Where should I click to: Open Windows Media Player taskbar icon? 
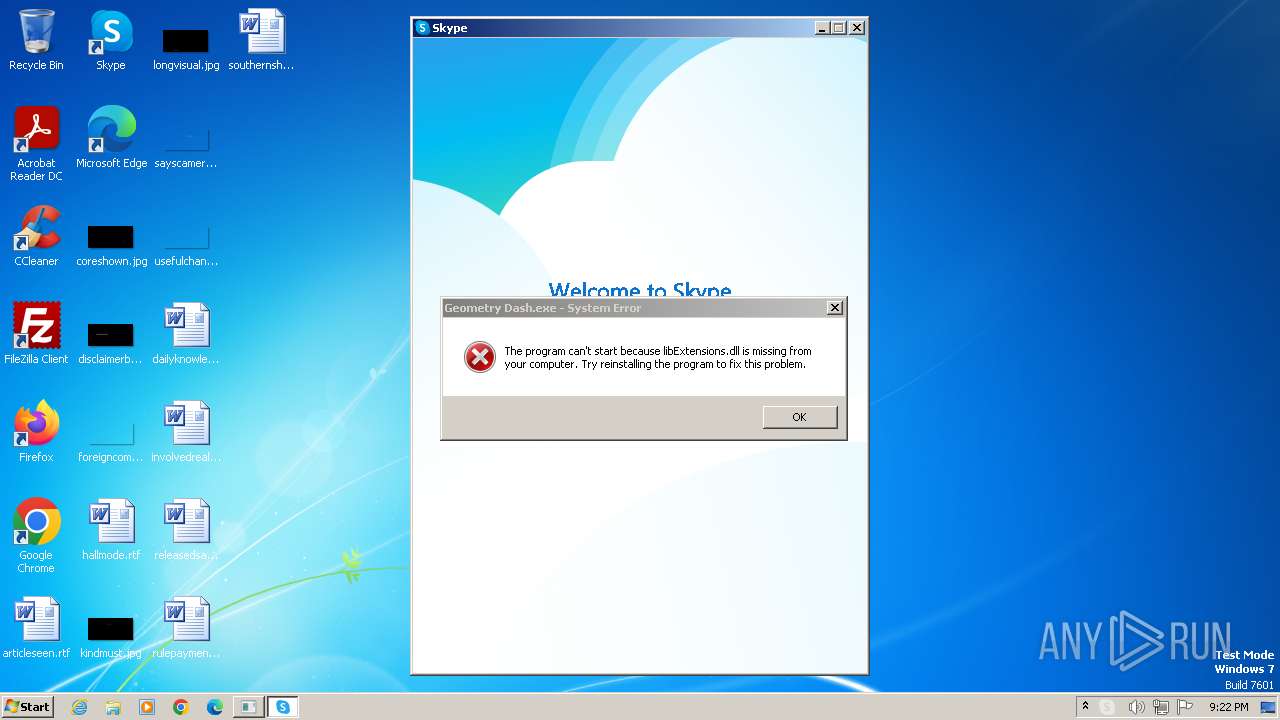[x=147, y=707]
